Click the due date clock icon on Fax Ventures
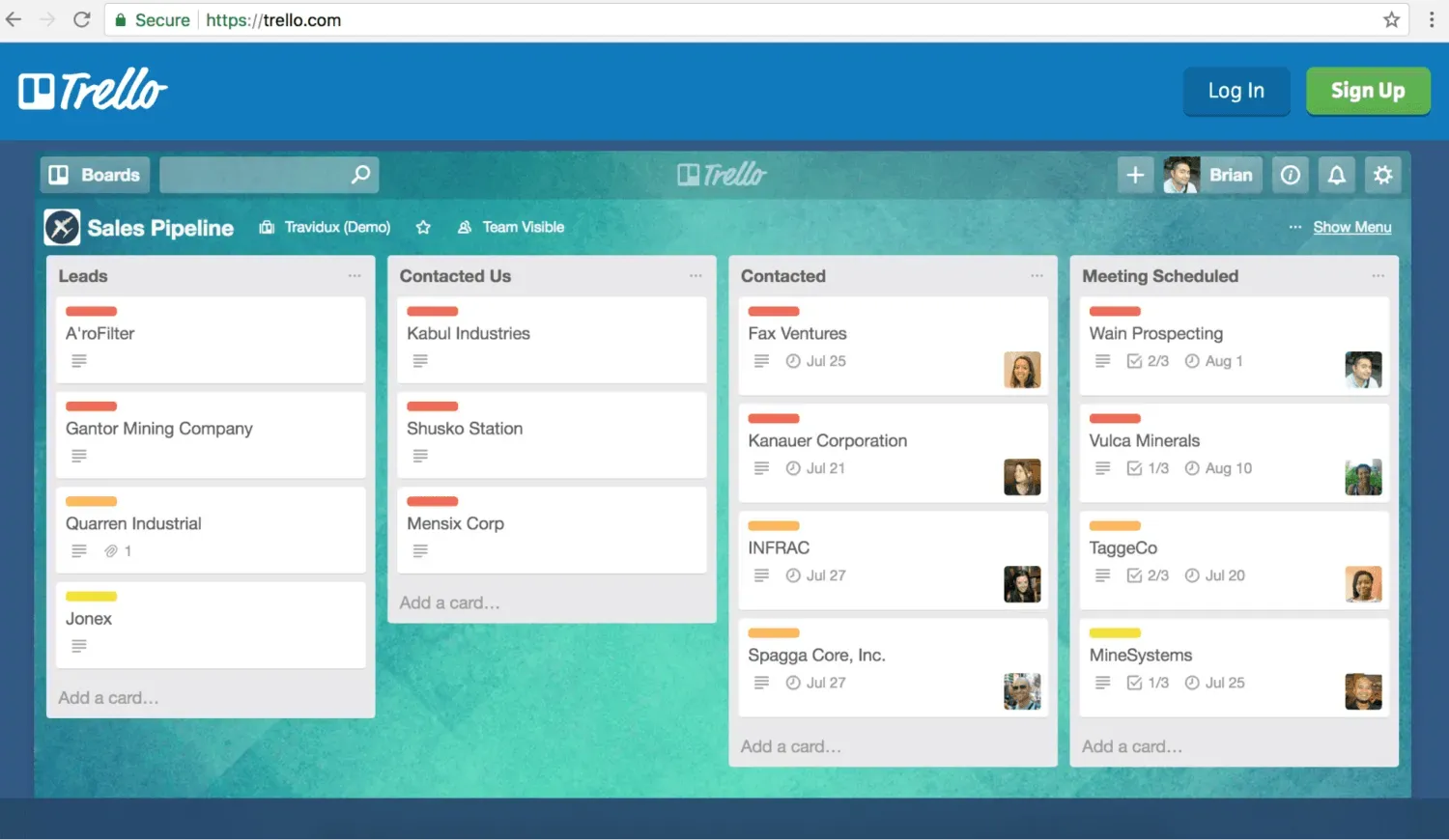Screen dimensions: 1449x840 click(x=791, y=360)
